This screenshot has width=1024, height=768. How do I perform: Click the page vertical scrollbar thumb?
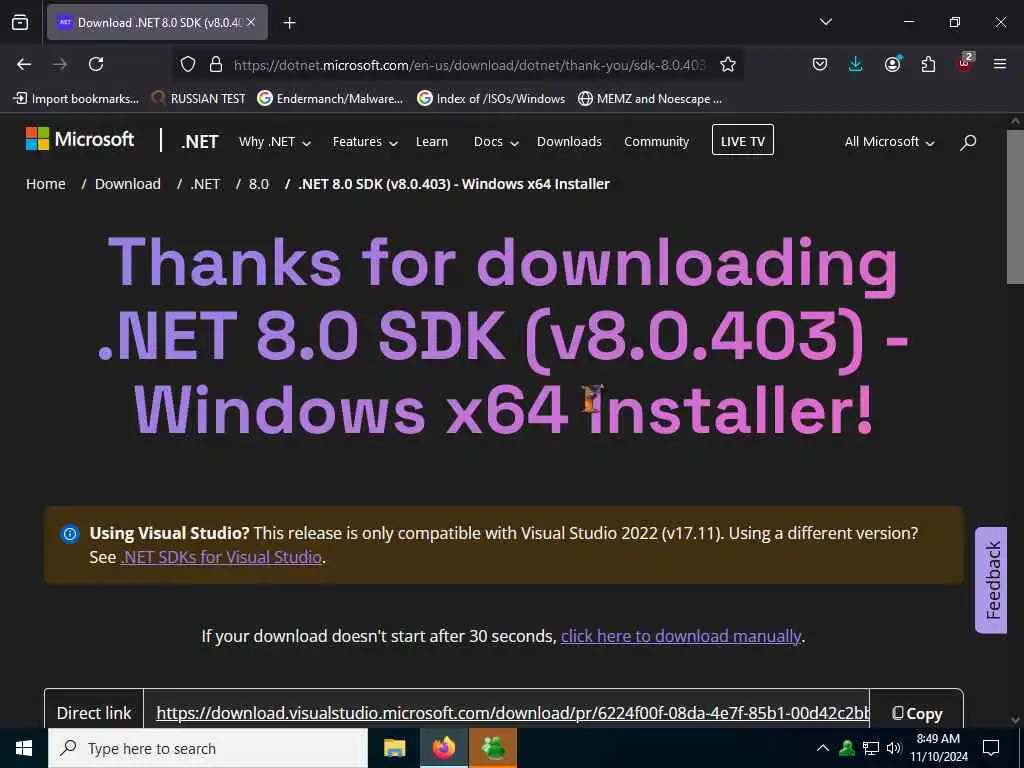[x=1016, y=206]
